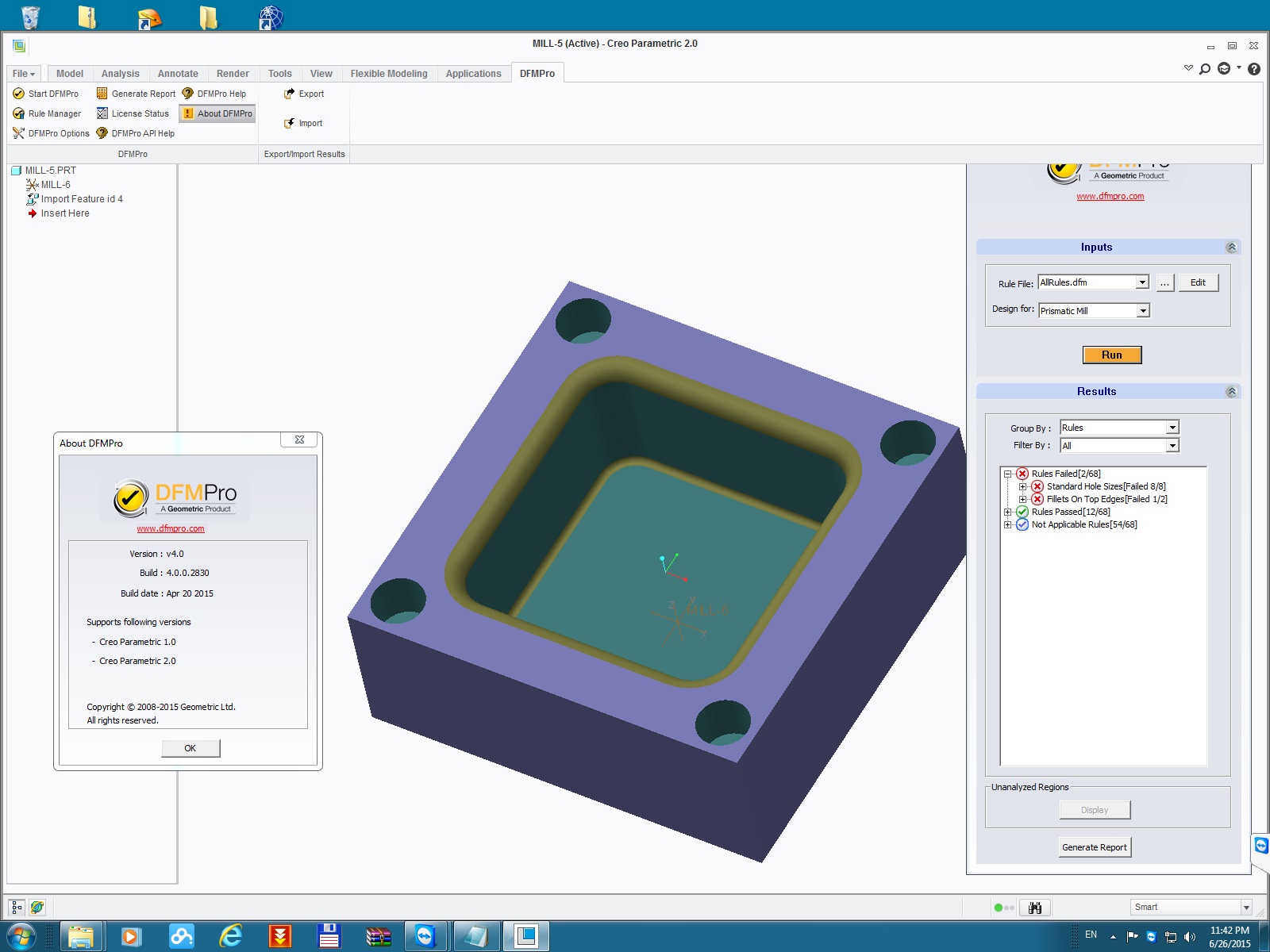Collapse the Results section
The image size is (1270, 952).
point(1231,392)
